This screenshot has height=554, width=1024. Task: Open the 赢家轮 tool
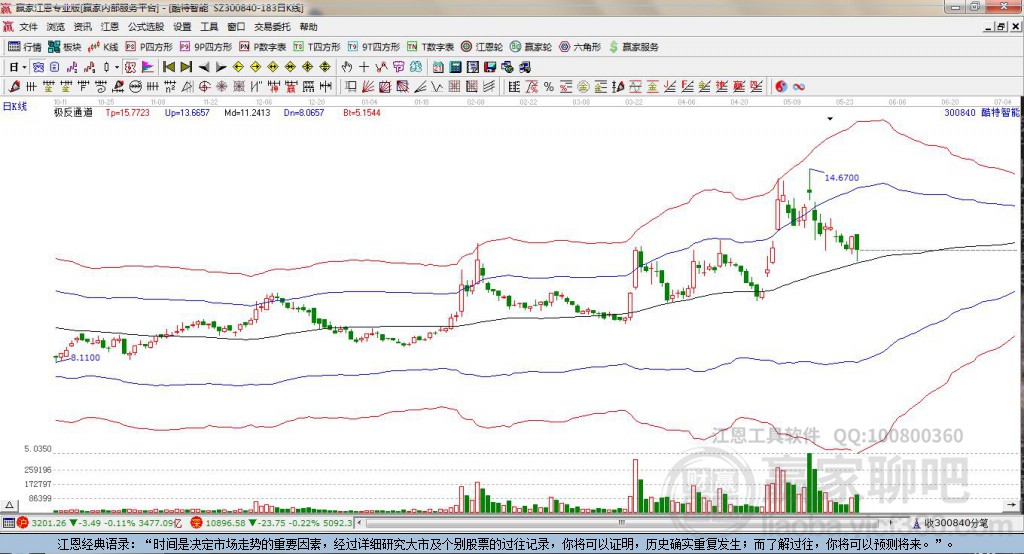click(531, 47)
